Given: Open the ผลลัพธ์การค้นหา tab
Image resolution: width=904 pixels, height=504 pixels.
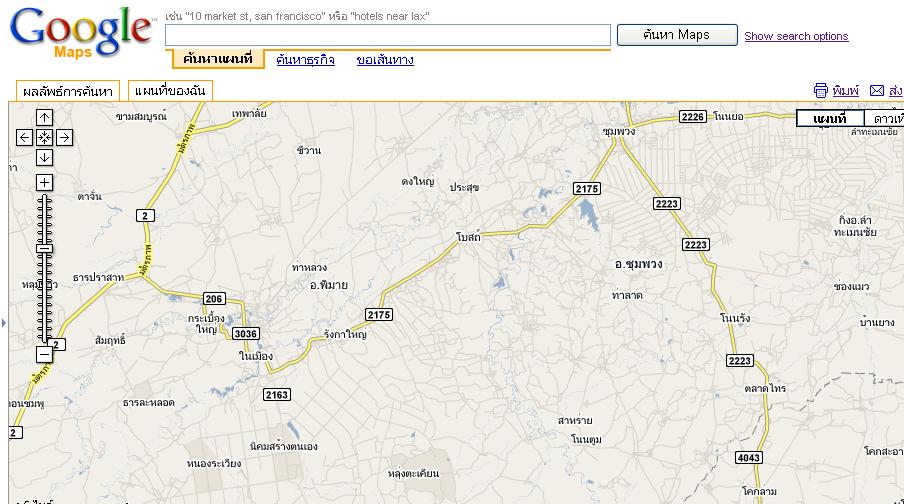Looking at the screenshot, I should point(67,91).
